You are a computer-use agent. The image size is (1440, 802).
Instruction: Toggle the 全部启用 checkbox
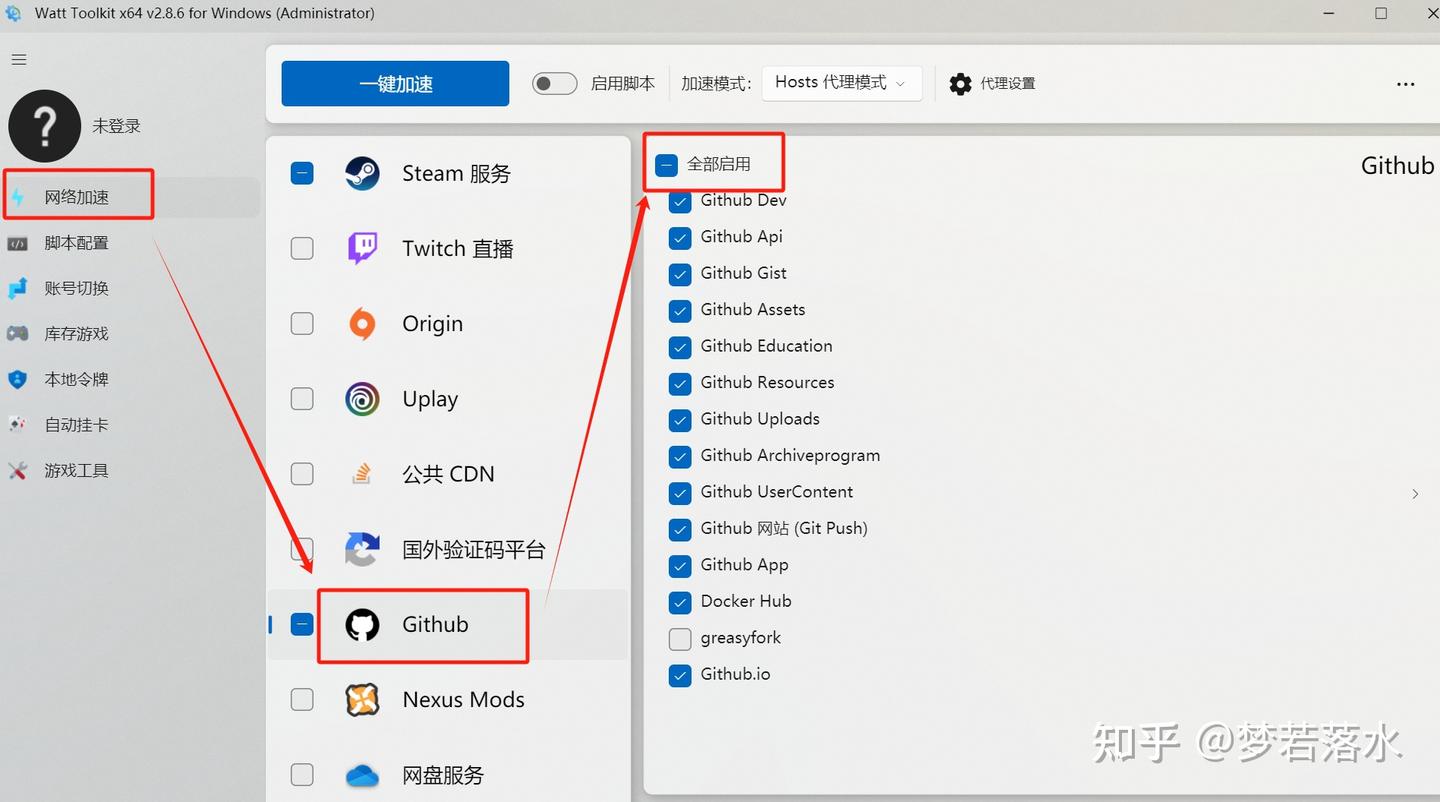point(667,165)
